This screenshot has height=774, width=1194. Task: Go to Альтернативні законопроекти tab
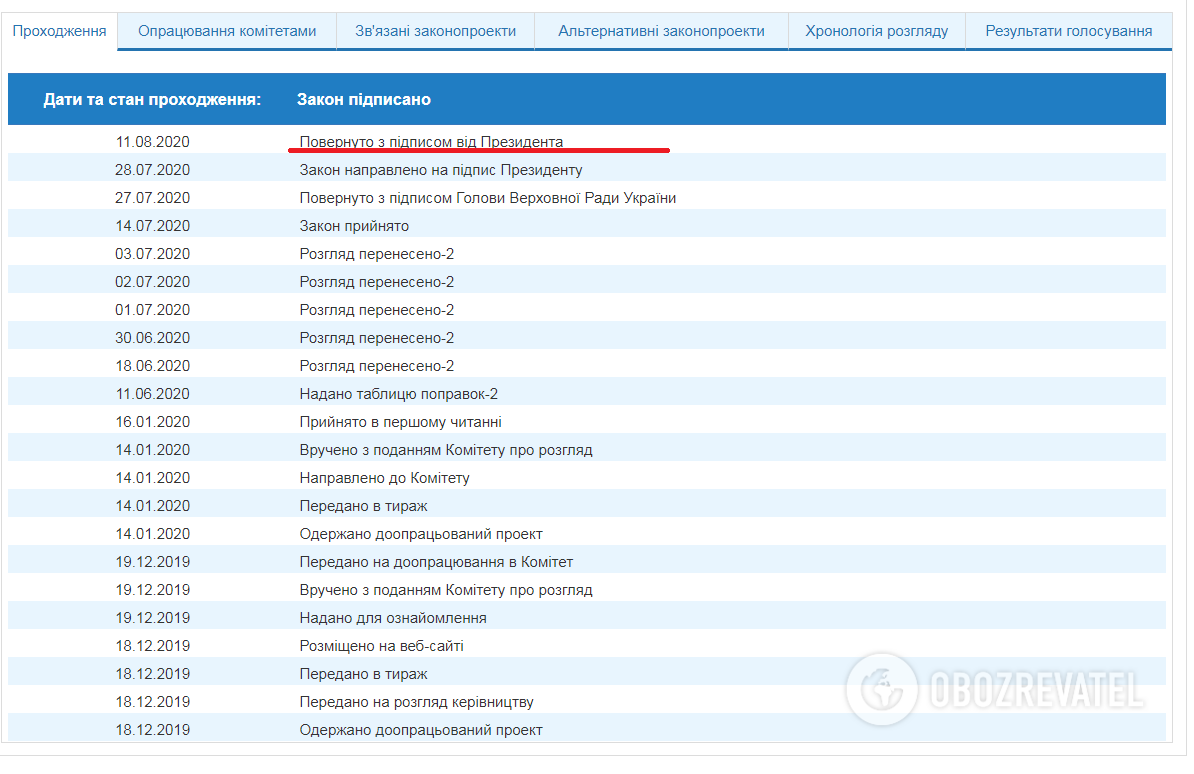(x=661, y=31)
